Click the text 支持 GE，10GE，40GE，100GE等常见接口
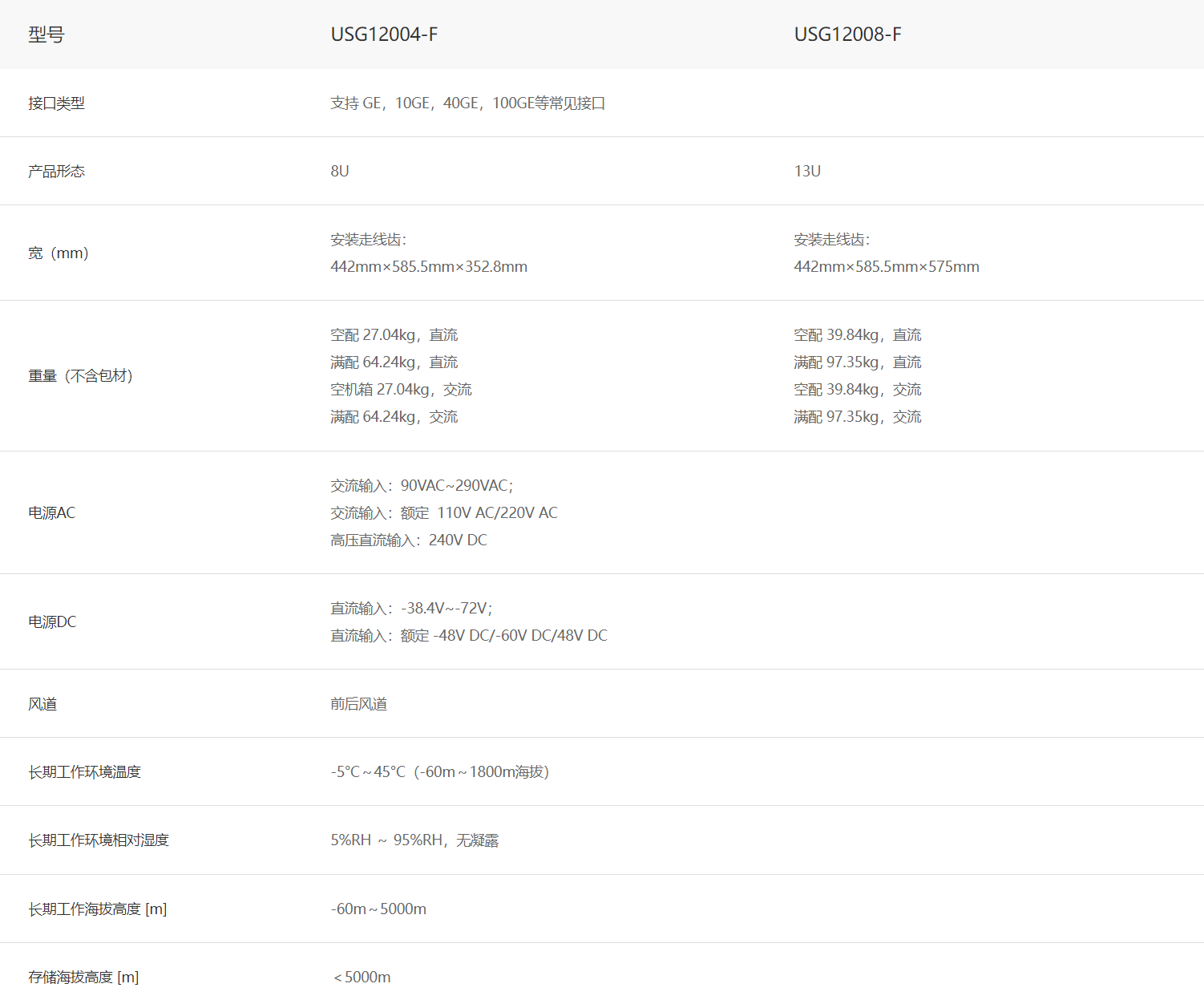This screenshot has height=1008, width=1204. (468, 103)
